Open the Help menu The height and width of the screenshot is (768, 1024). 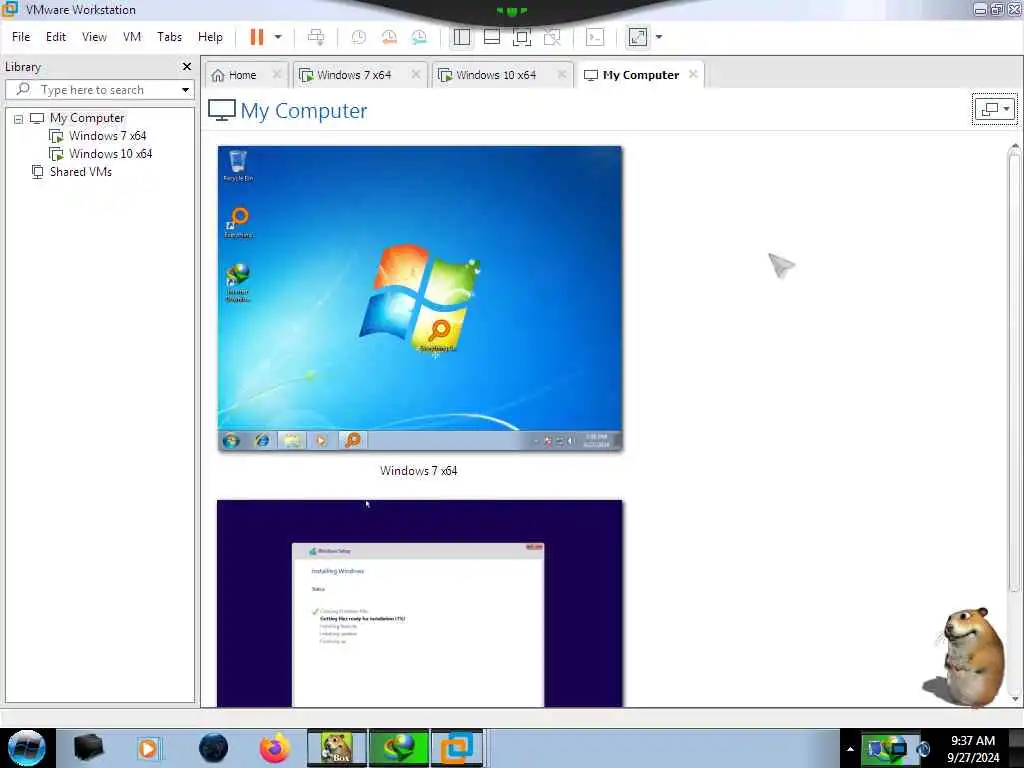pos(210,37)
